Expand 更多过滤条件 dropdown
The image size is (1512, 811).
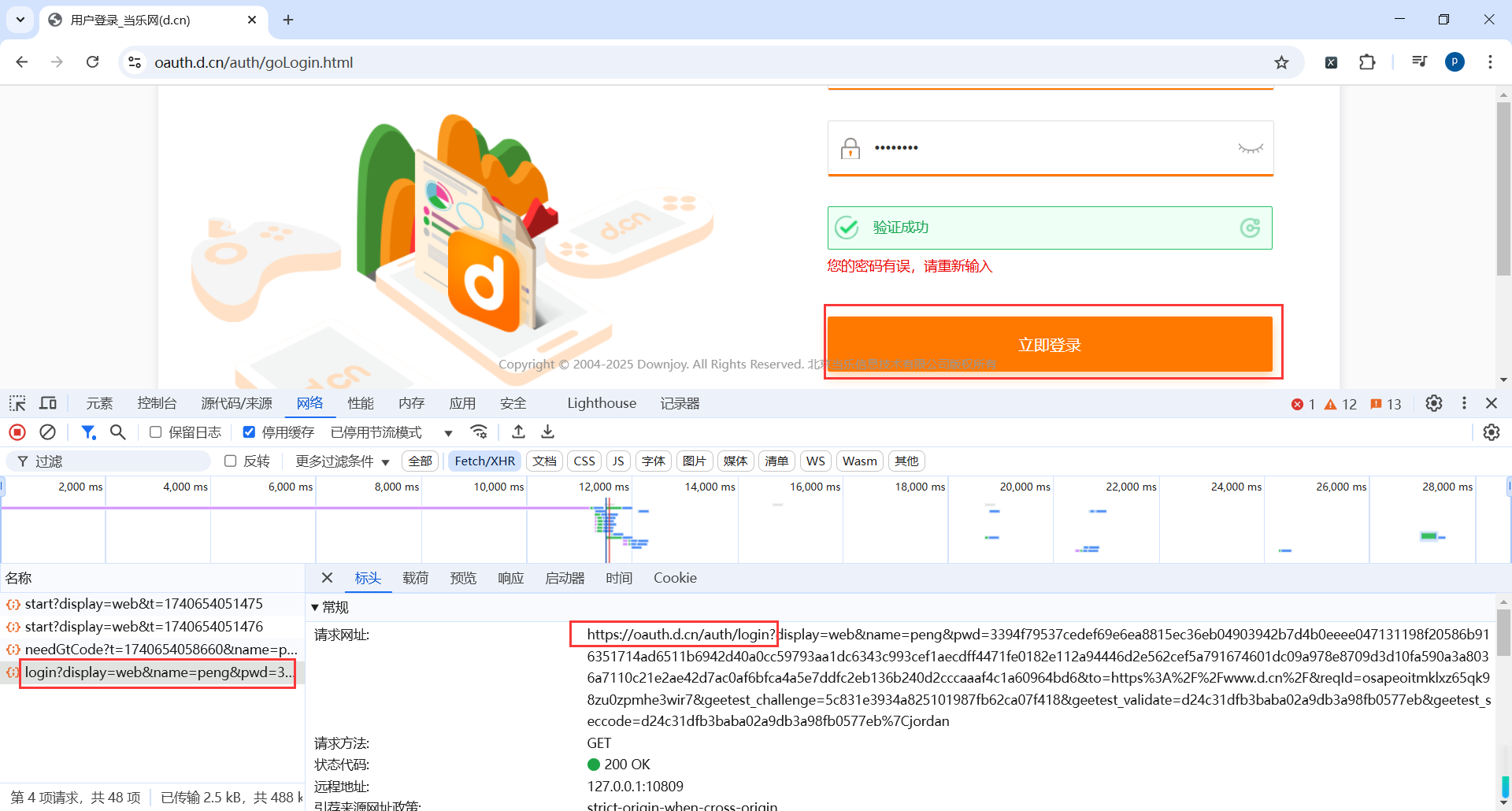pyautogui.click(x=343, y=461)
